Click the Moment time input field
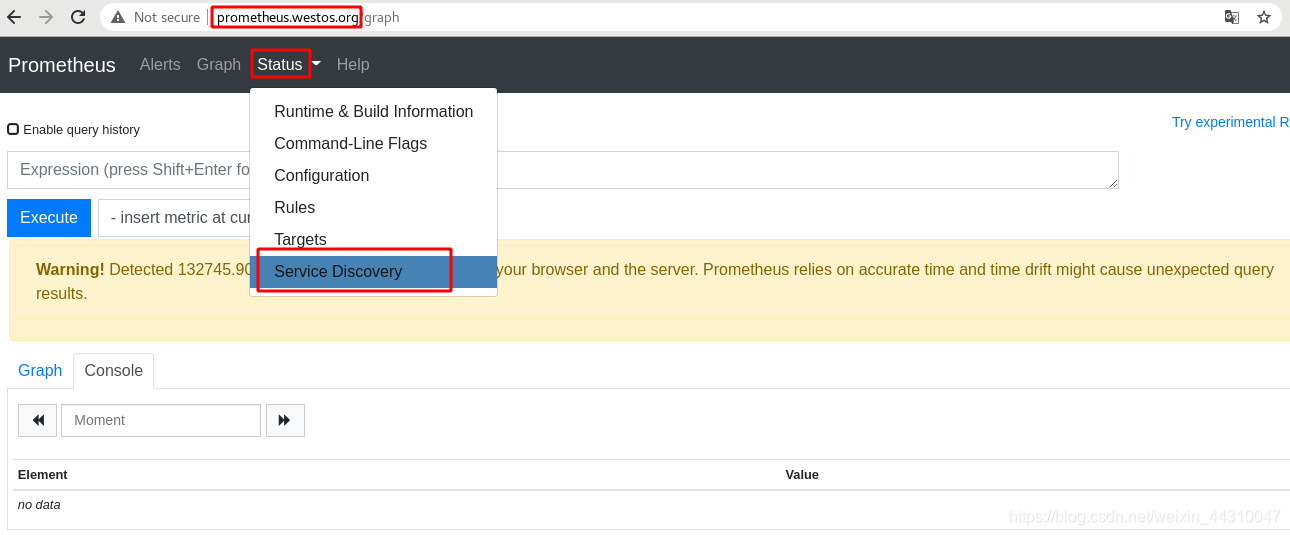The width and height of the screenshot is (1290, 535). pyautogui.click(x=161, y=420)
